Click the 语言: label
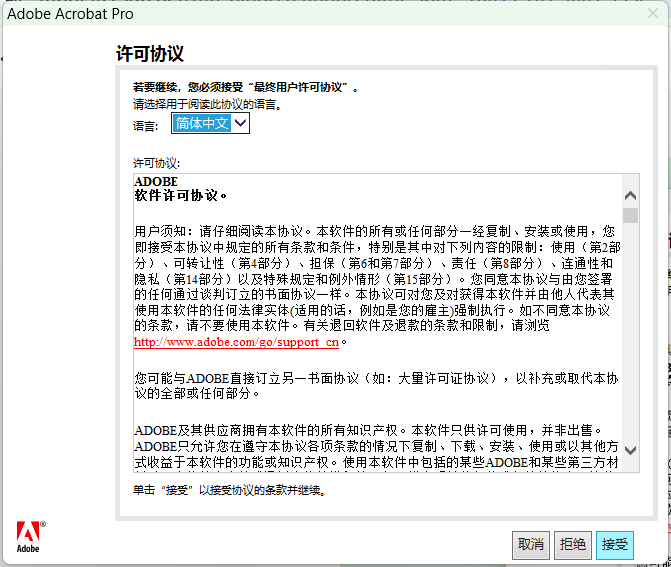671x567 pixels. point(145,126)
